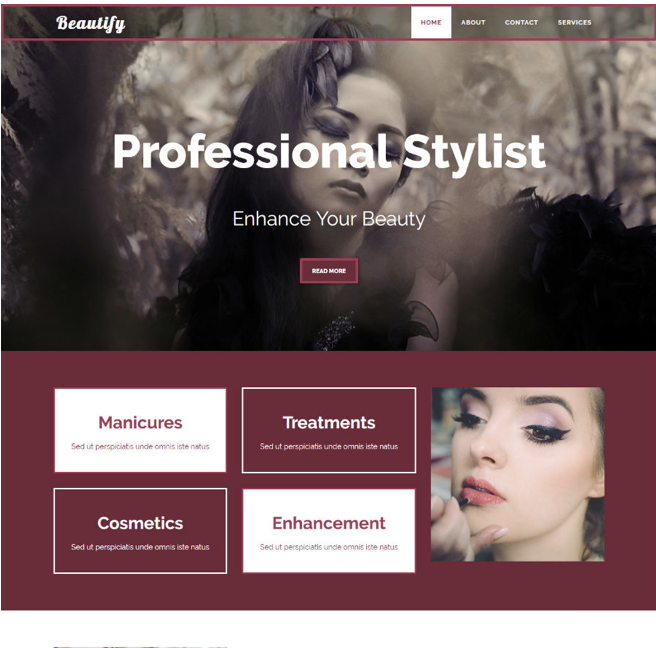Select the Professional Stylist headline

point(329,151)
